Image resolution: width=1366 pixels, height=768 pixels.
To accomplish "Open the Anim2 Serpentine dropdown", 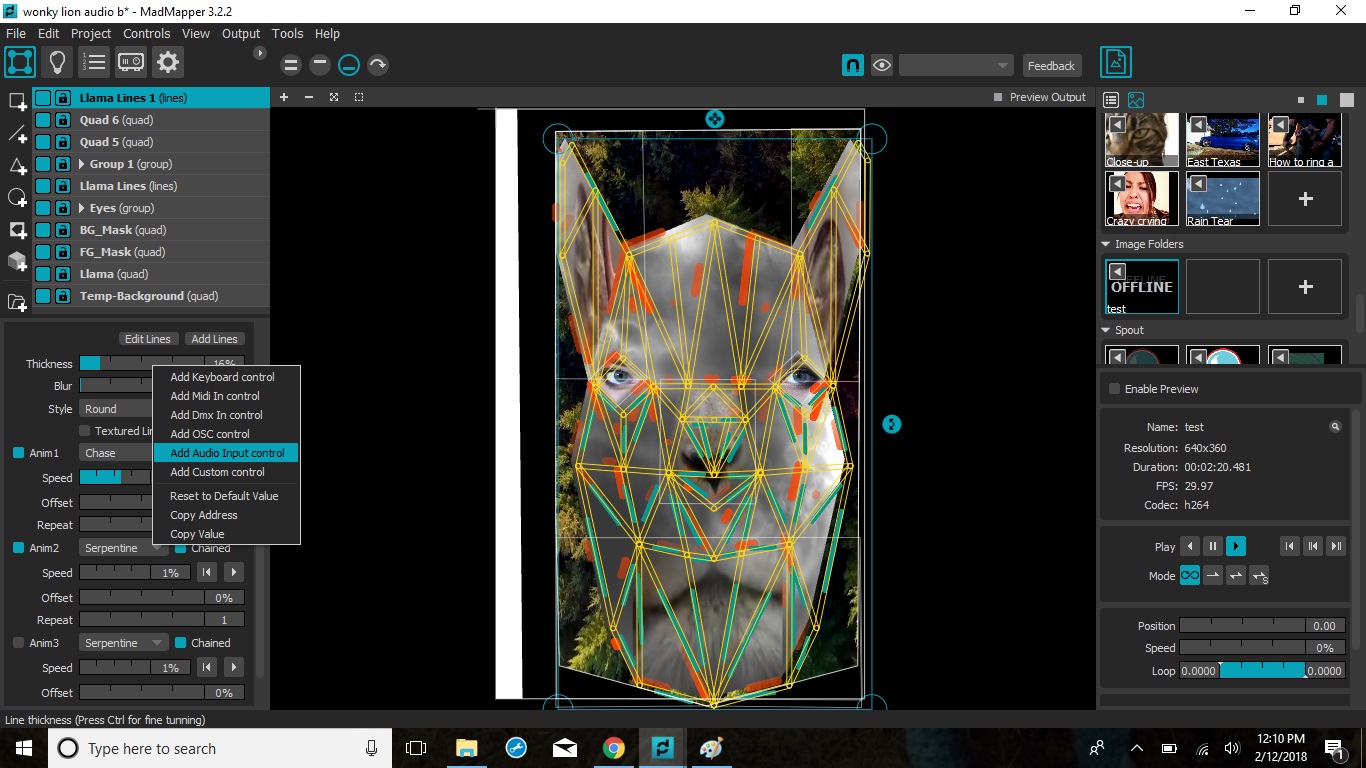I will (122, 547).
